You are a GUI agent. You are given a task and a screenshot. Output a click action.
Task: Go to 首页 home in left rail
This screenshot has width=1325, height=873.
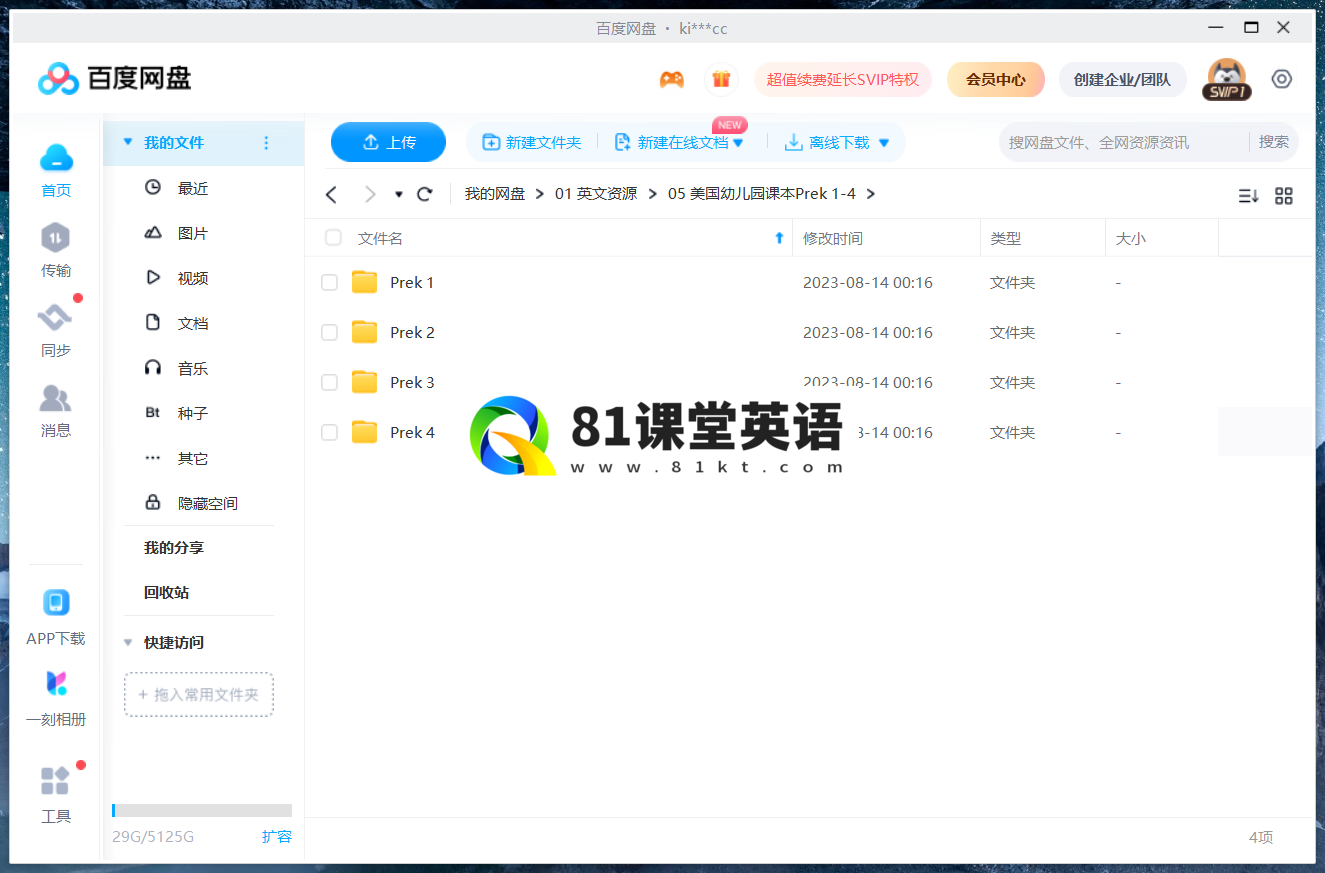pos(56,171)
